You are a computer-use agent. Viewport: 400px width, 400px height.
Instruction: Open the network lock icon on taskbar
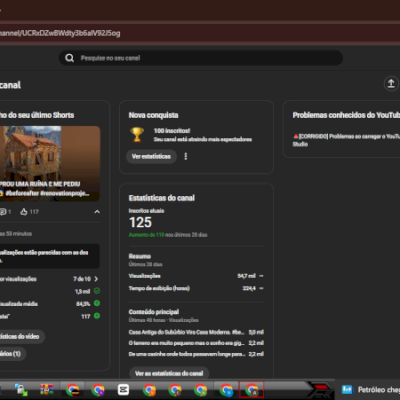point(21,389)
